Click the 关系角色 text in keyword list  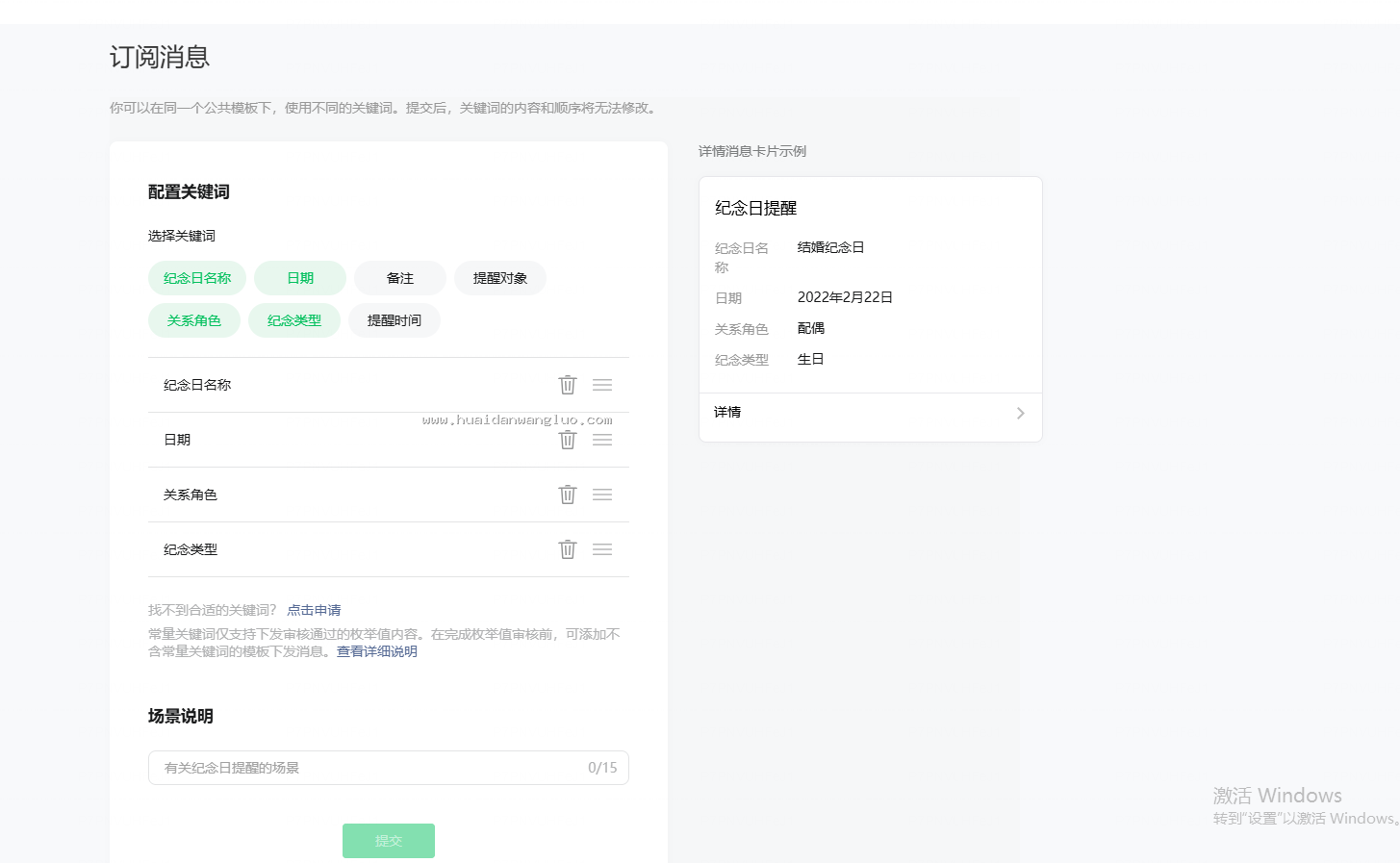(x=191, y=495)
